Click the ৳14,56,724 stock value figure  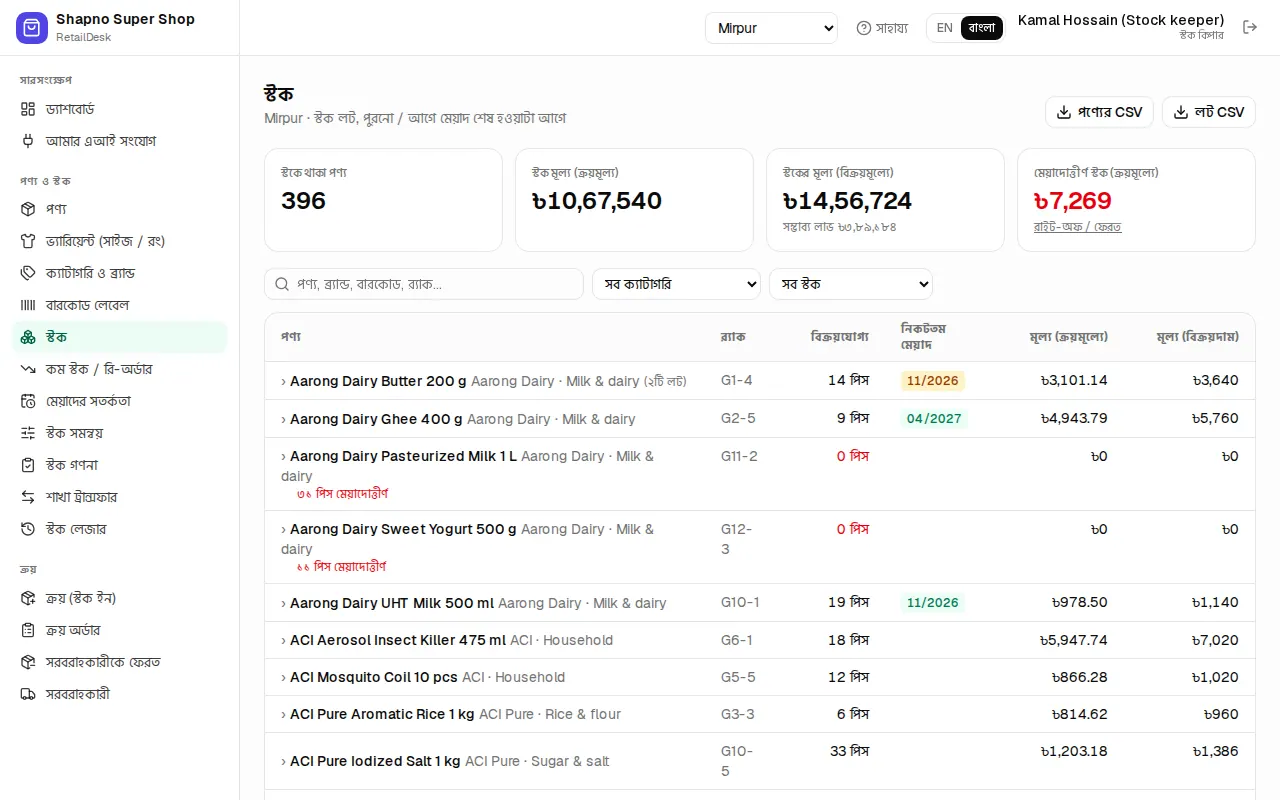pyautogui.click(x=847, y=201)
